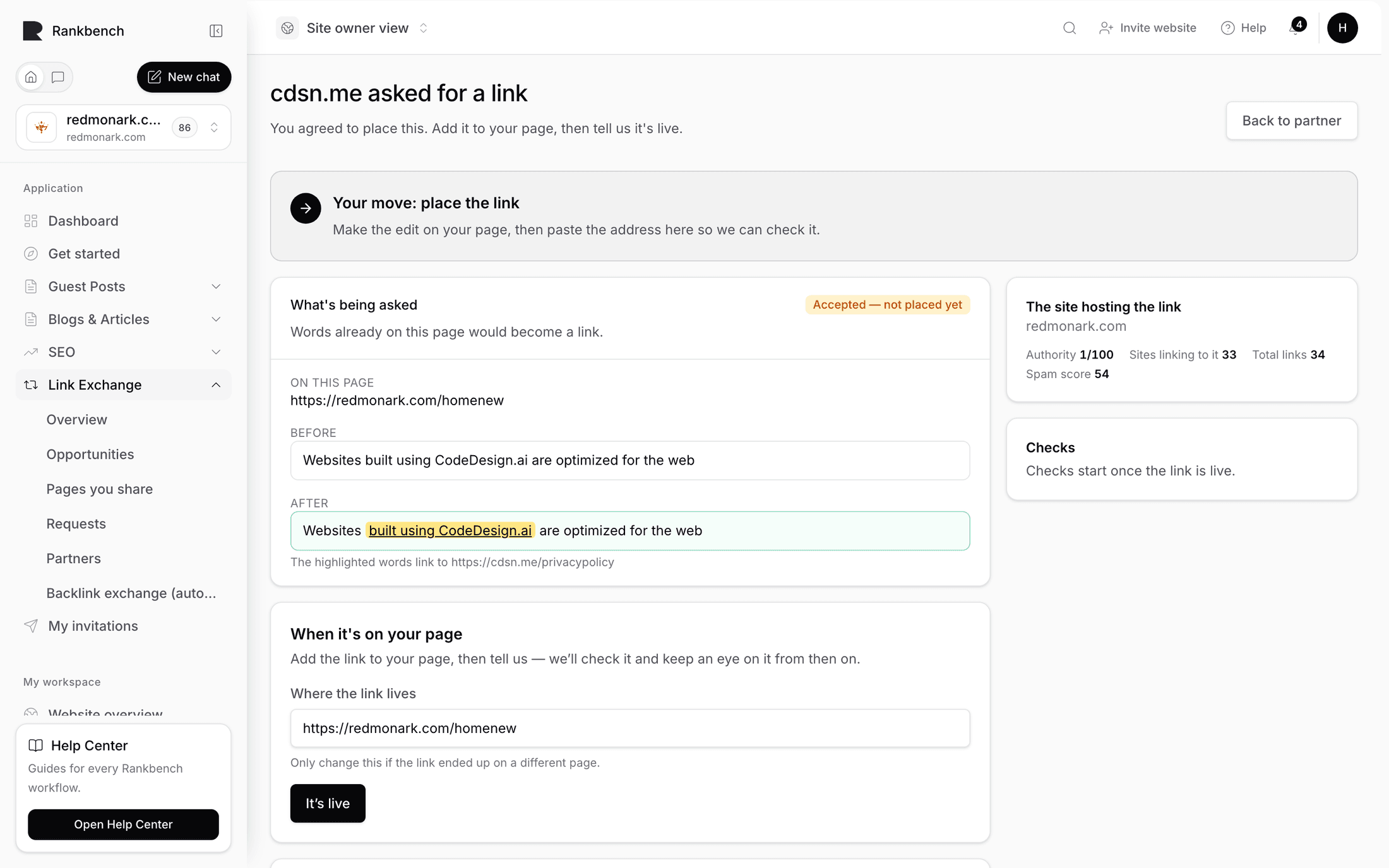
Task: Open the Partners page
Action: pos(74,559)
